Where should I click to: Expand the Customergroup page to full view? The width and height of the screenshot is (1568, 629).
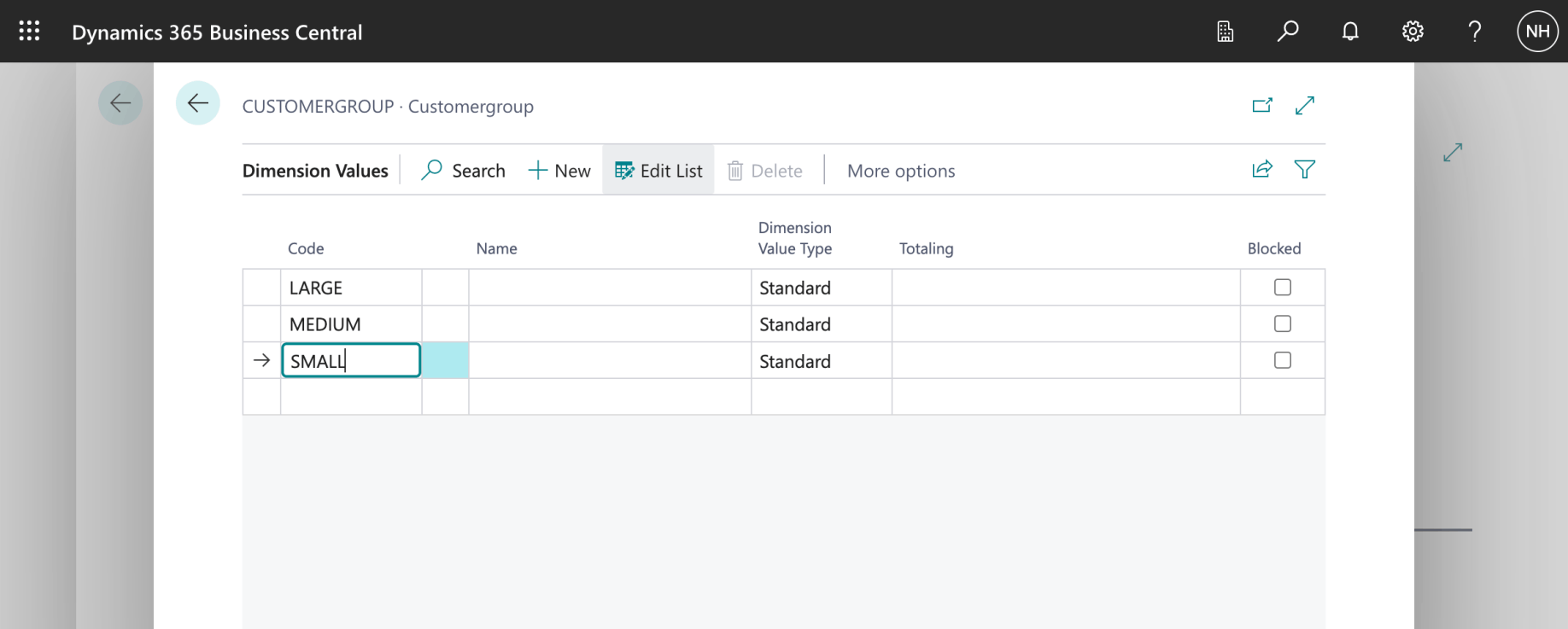[x=1305, y=106]
